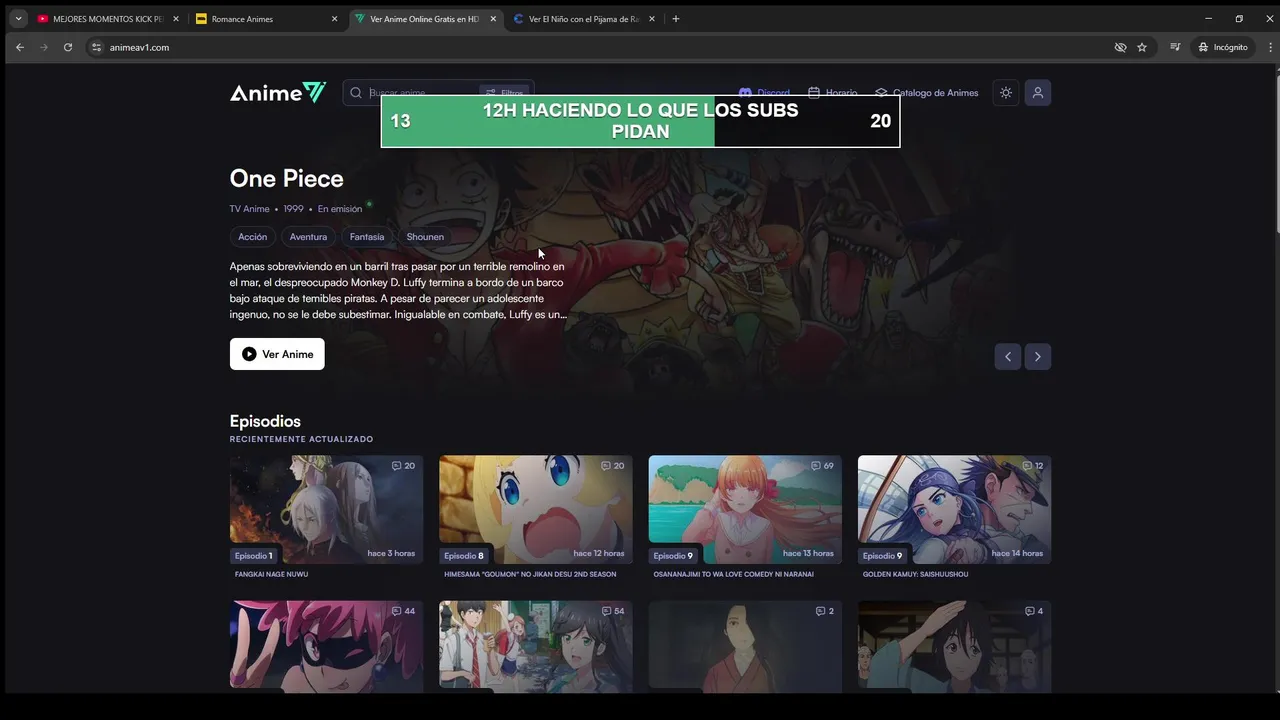
Task: Open the Chrome three-dot menu
Action: point(1270,47)
